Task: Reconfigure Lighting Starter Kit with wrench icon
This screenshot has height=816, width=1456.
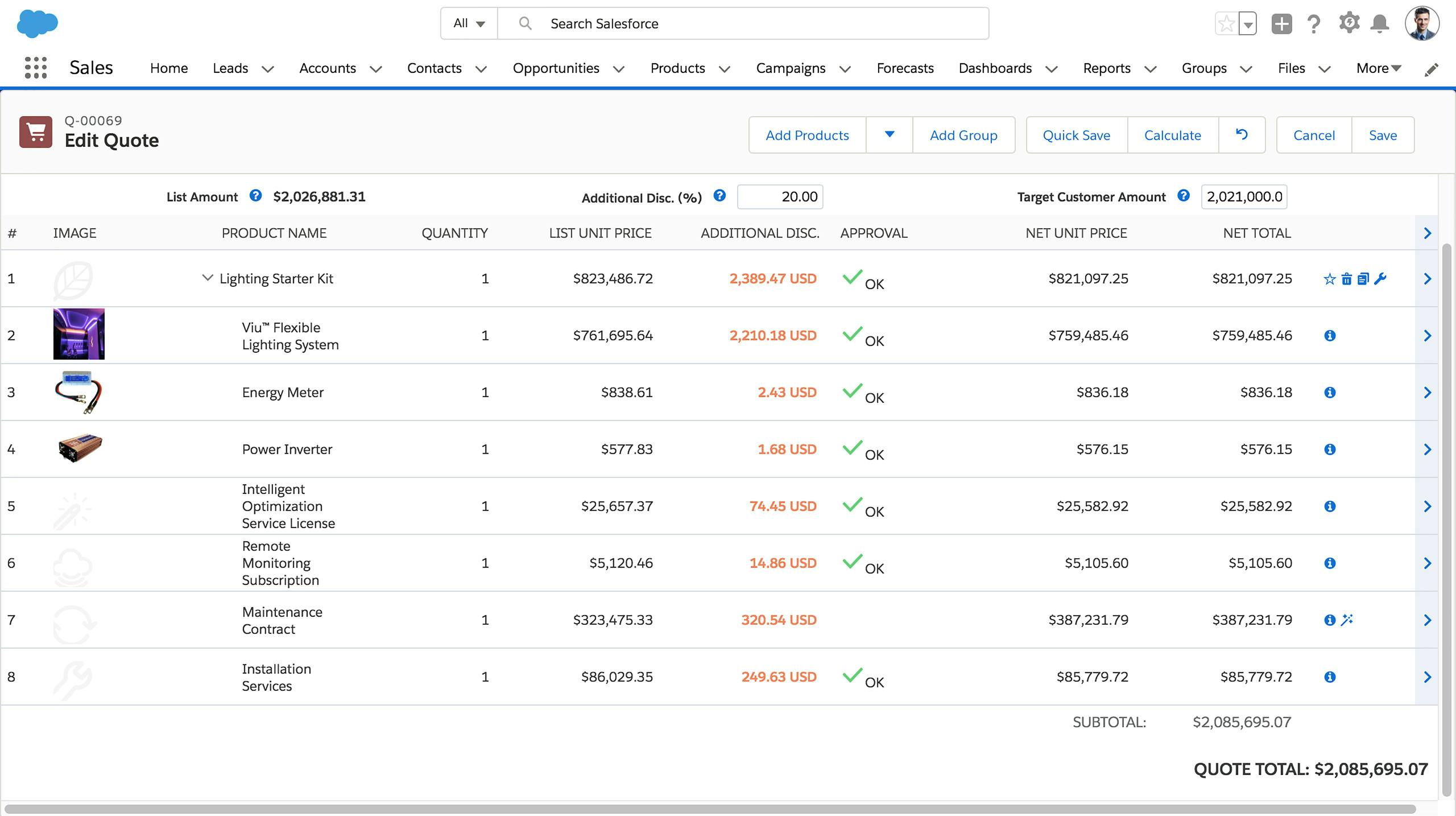Action: coord(1380,279)
